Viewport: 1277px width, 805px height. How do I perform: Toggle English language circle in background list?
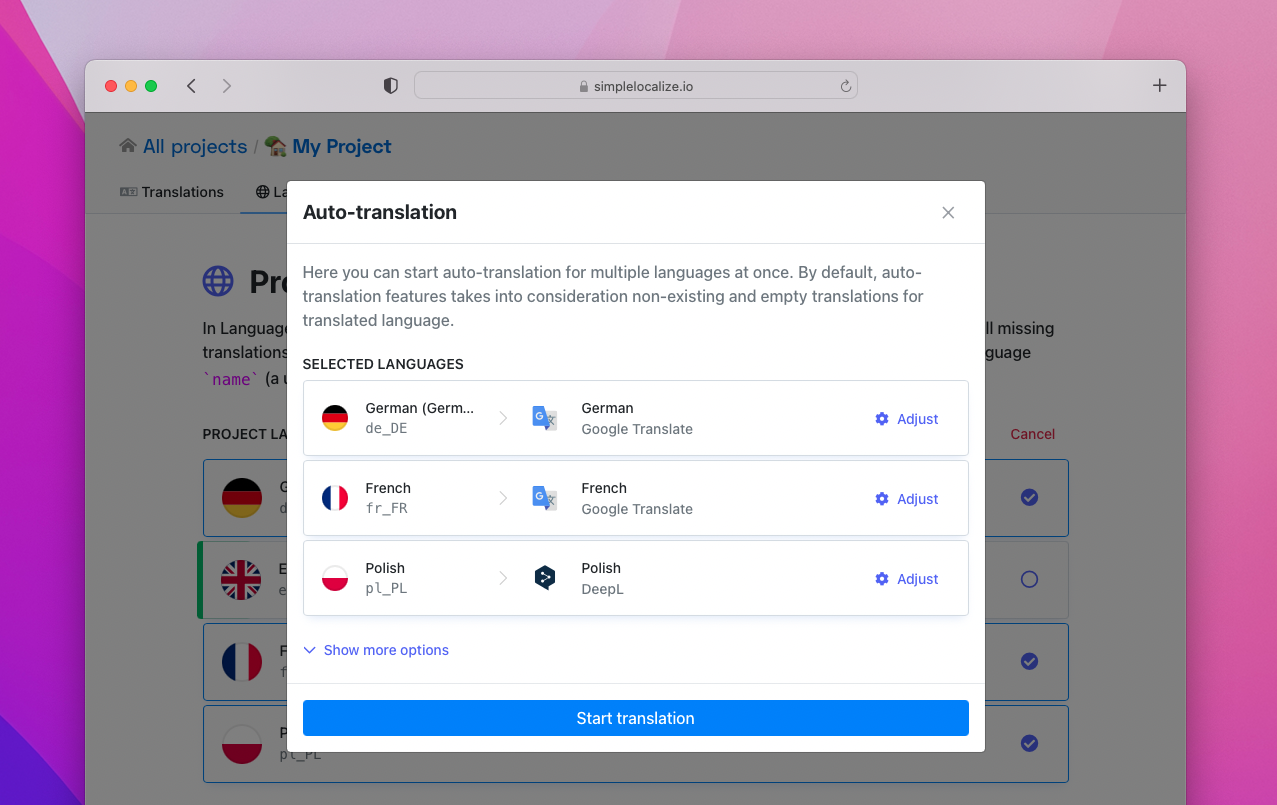pyautogui.click(x=1029, y=579)
